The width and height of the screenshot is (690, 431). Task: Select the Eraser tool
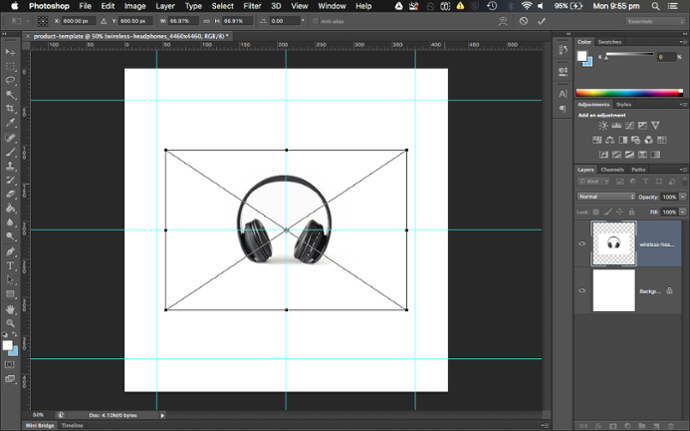click(10, 195)
